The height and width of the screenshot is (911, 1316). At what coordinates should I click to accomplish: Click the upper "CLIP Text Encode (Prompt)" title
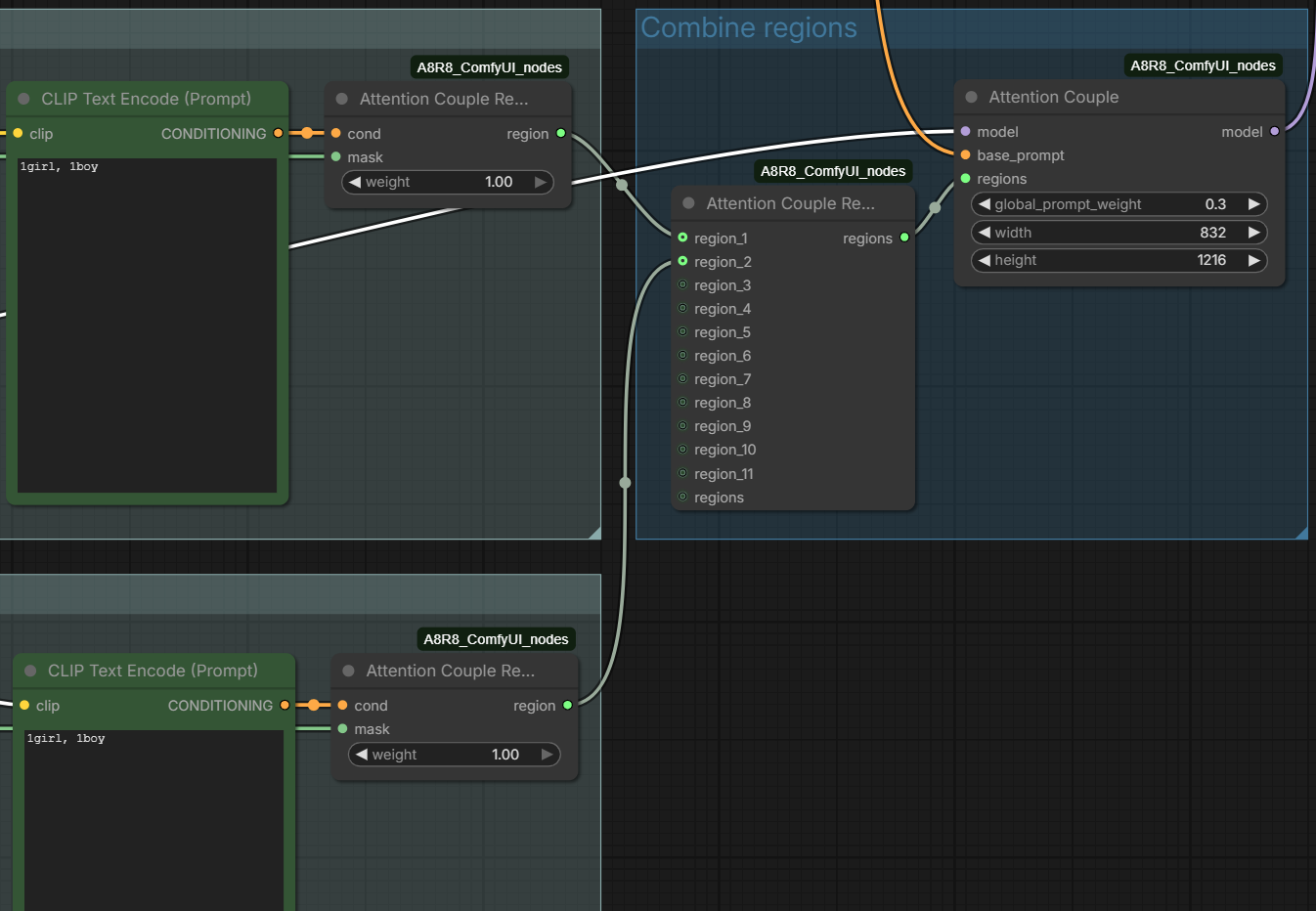point(146,99)
